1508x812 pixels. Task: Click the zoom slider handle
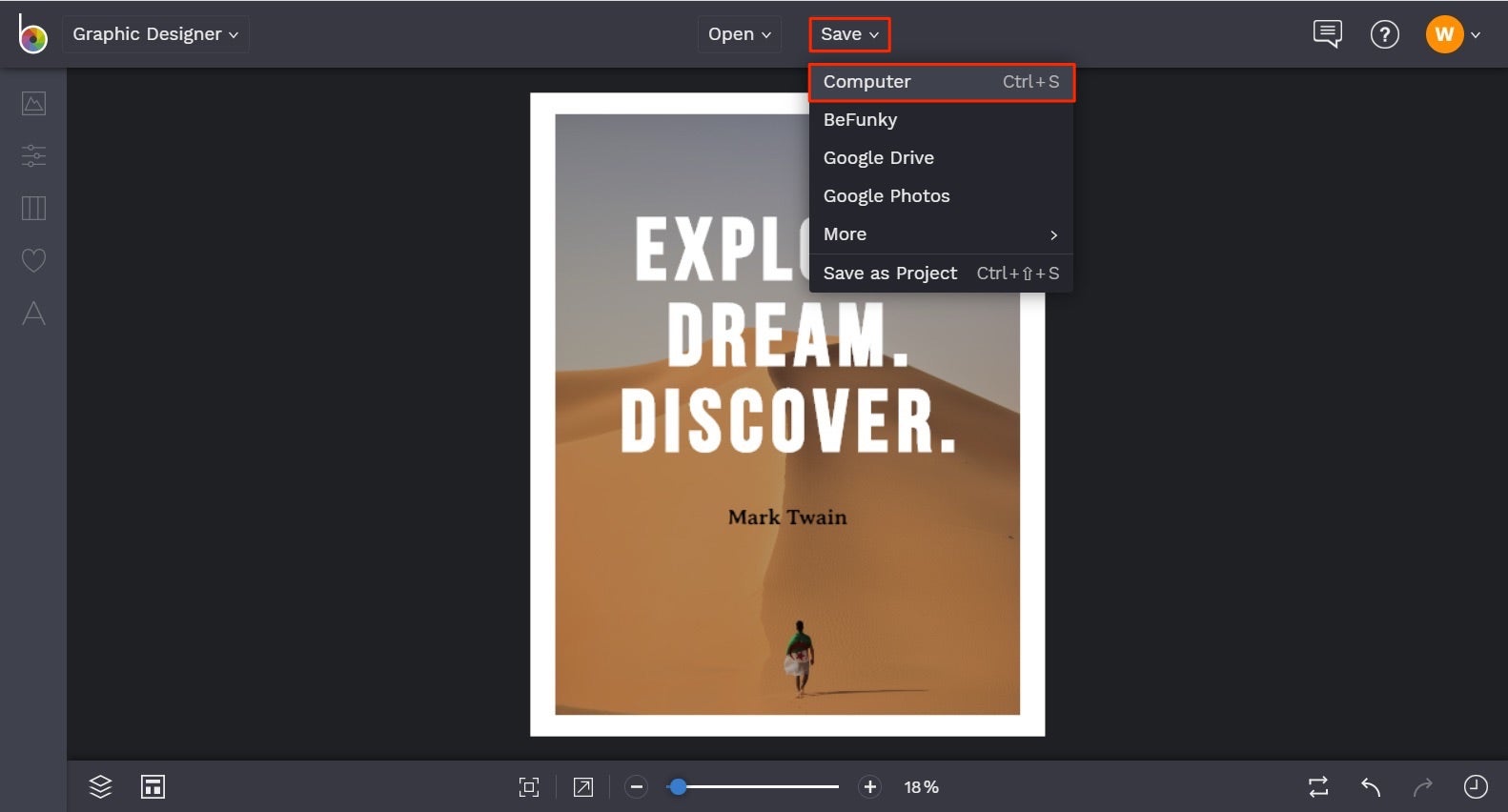pyautogui.click(x=678, y=786)
